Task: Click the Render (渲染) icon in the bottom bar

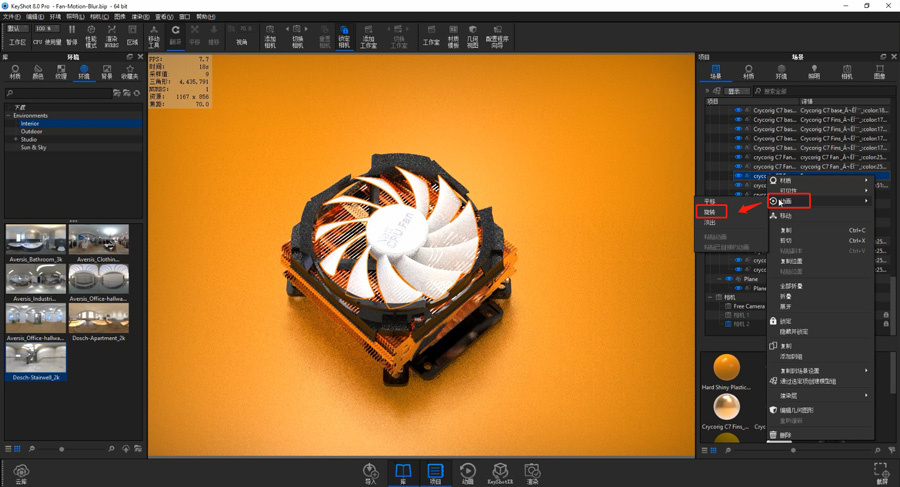Action: point(533,473)
